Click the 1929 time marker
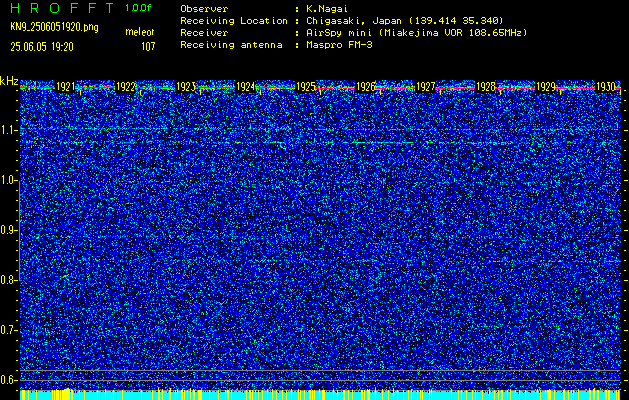Viewport: 629px width, 400px height. pos(546,87)
